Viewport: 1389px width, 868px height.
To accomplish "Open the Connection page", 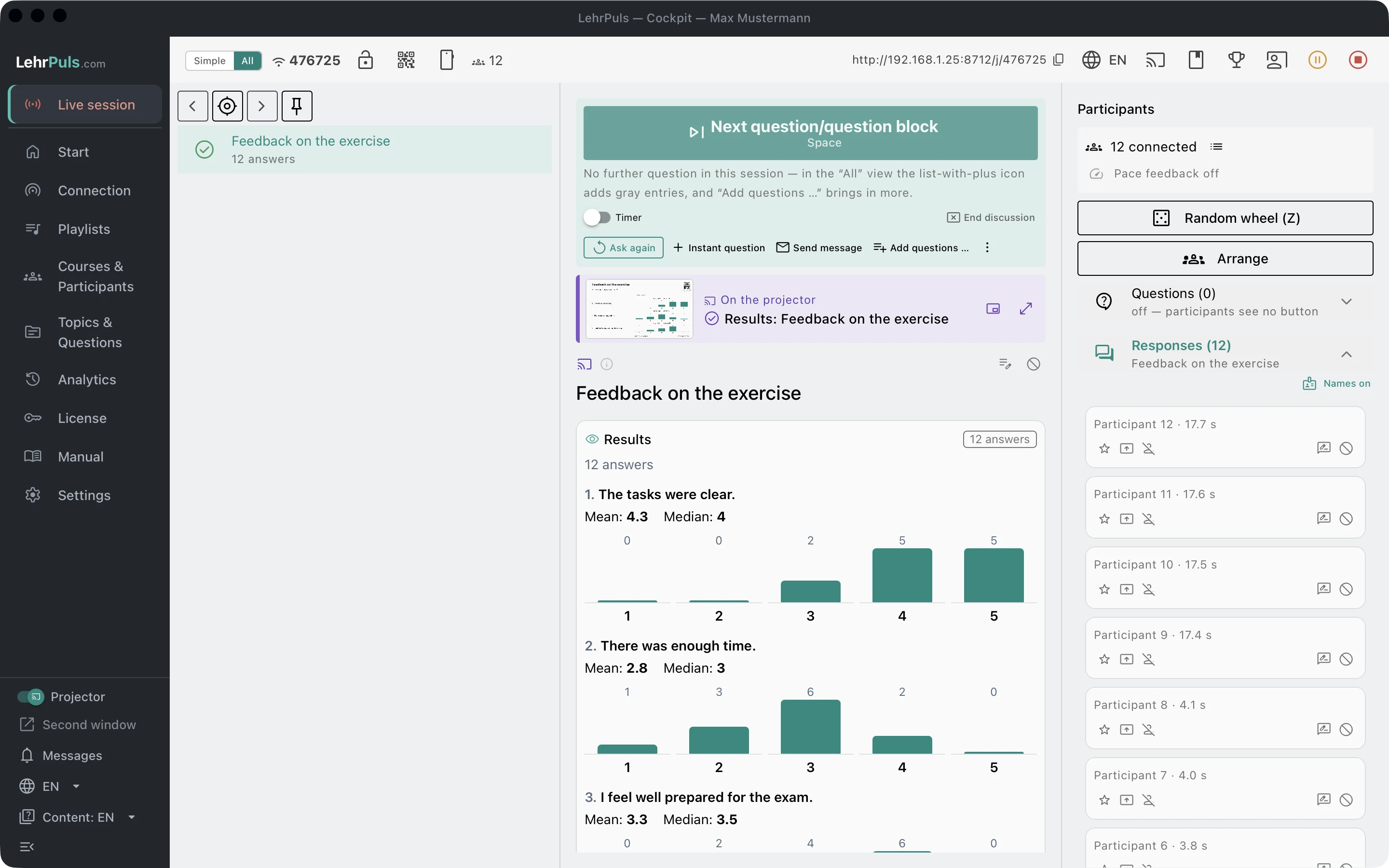I will click(x=85, y=190).
